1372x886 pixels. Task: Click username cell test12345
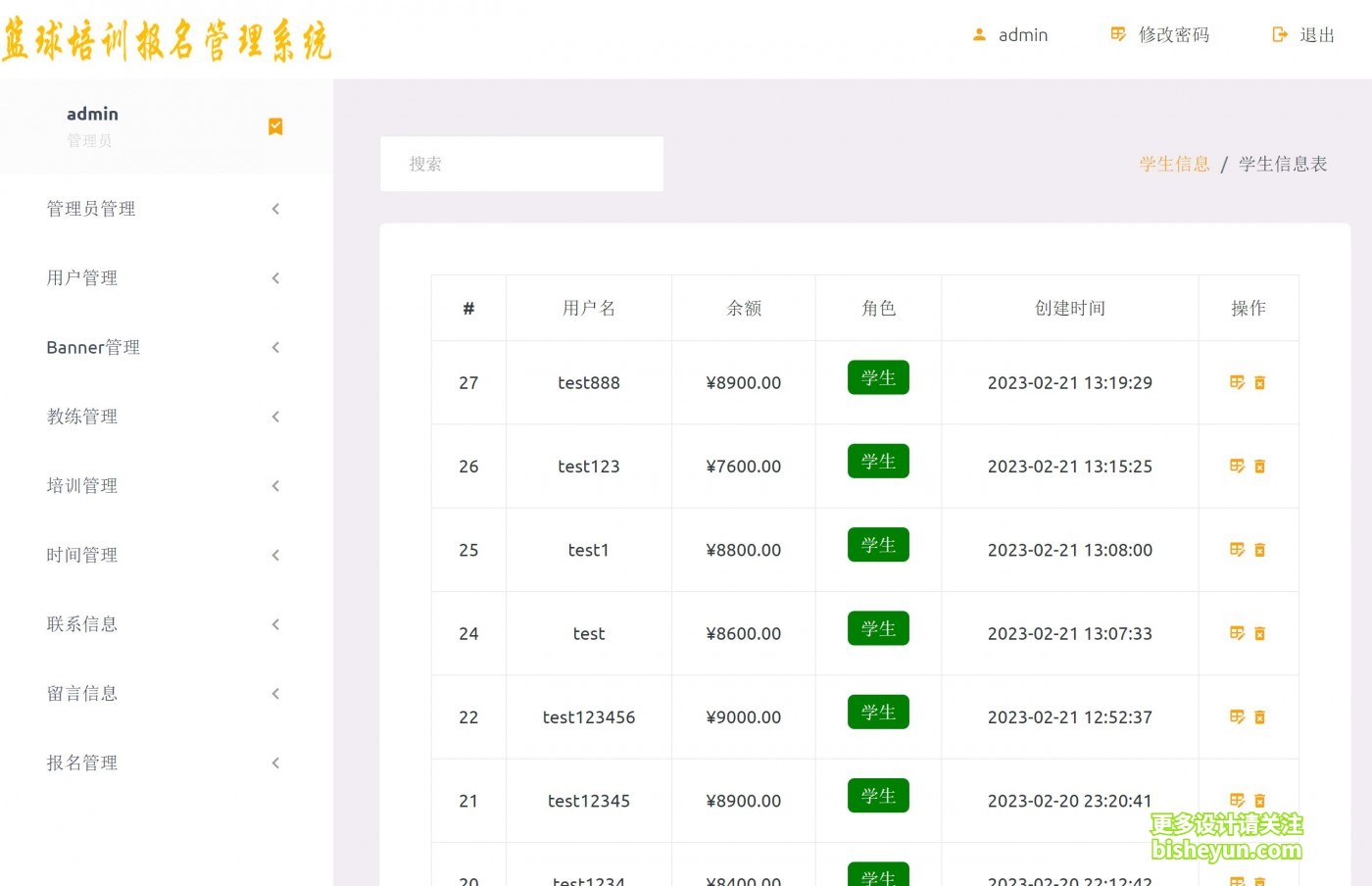coord(589,801)
